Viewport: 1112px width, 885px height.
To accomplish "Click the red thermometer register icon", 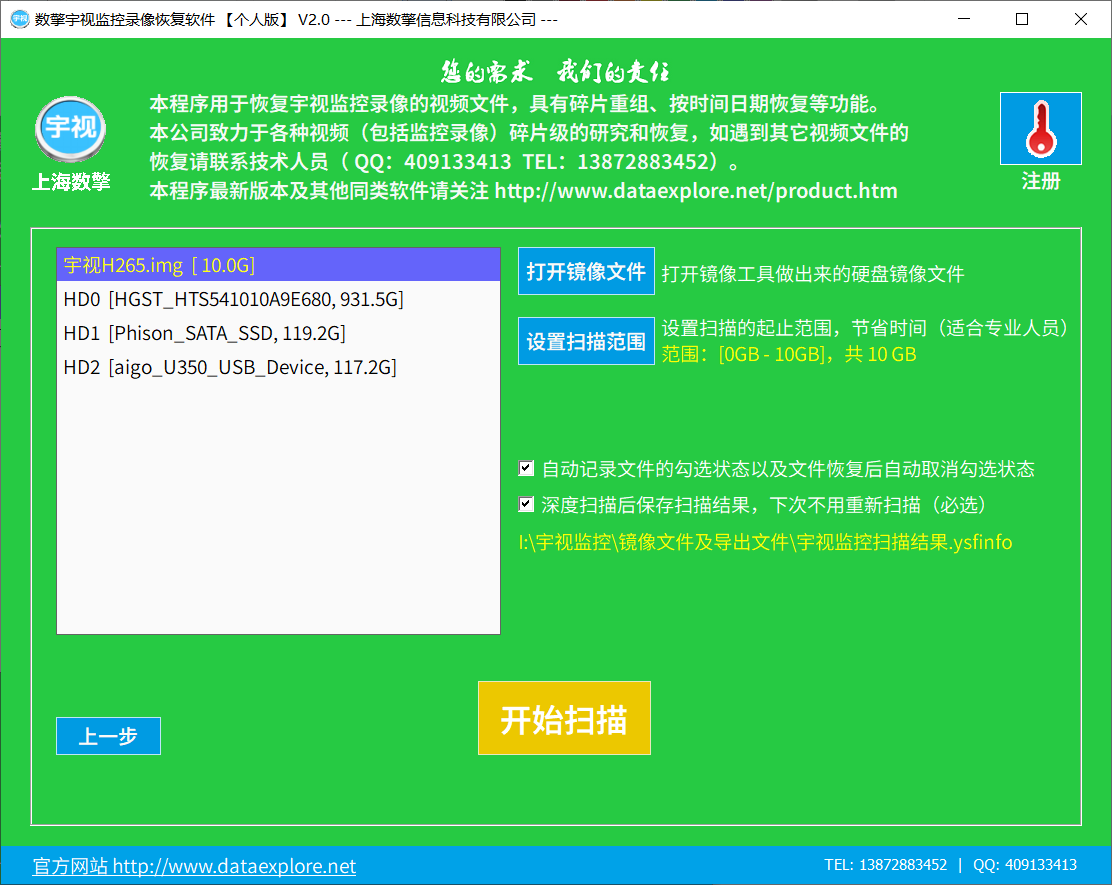I will [x=1040, y=128].
